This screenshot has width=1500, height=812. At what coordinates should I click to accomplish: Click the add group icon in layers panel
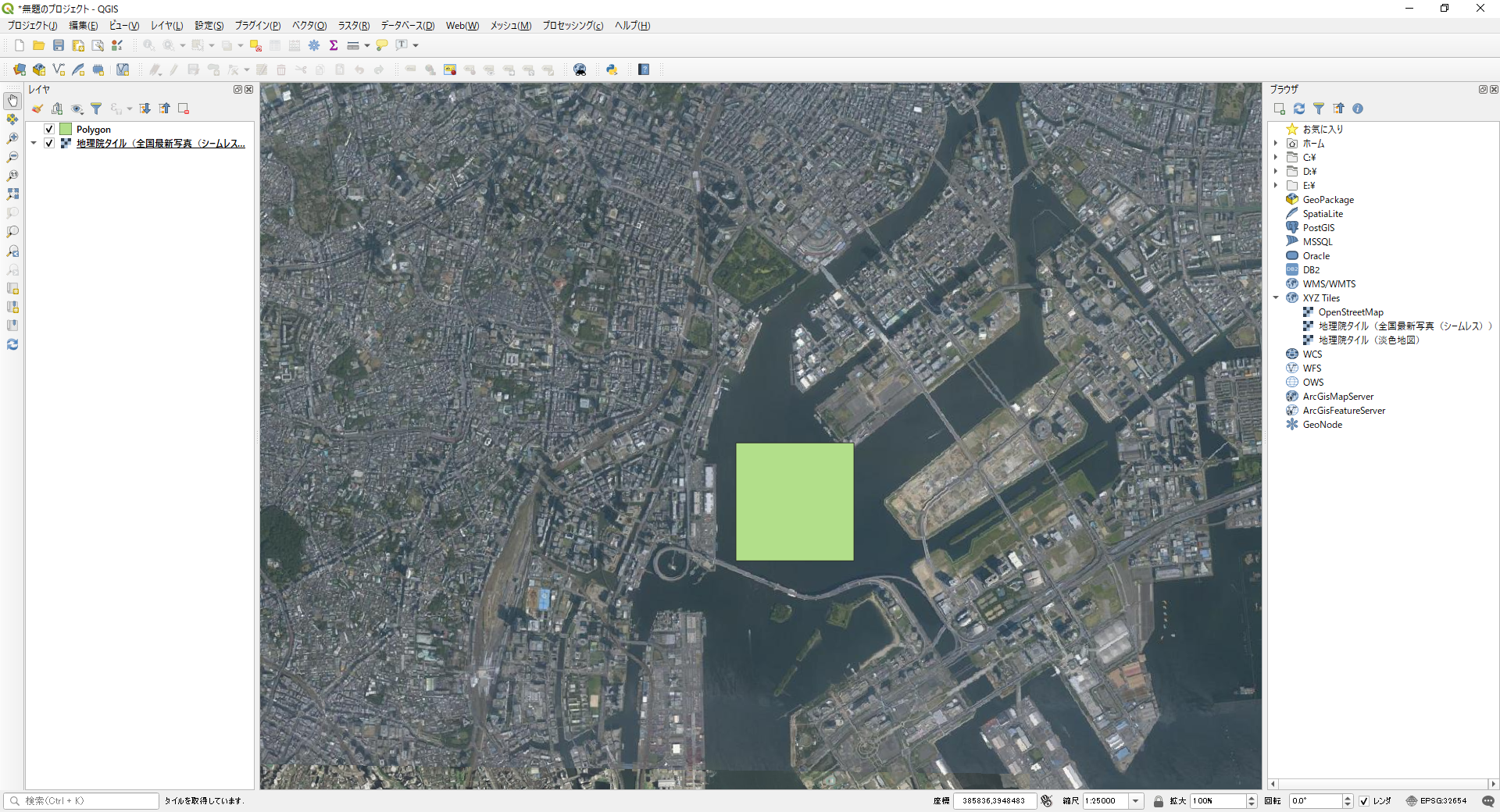click(57, 109)
